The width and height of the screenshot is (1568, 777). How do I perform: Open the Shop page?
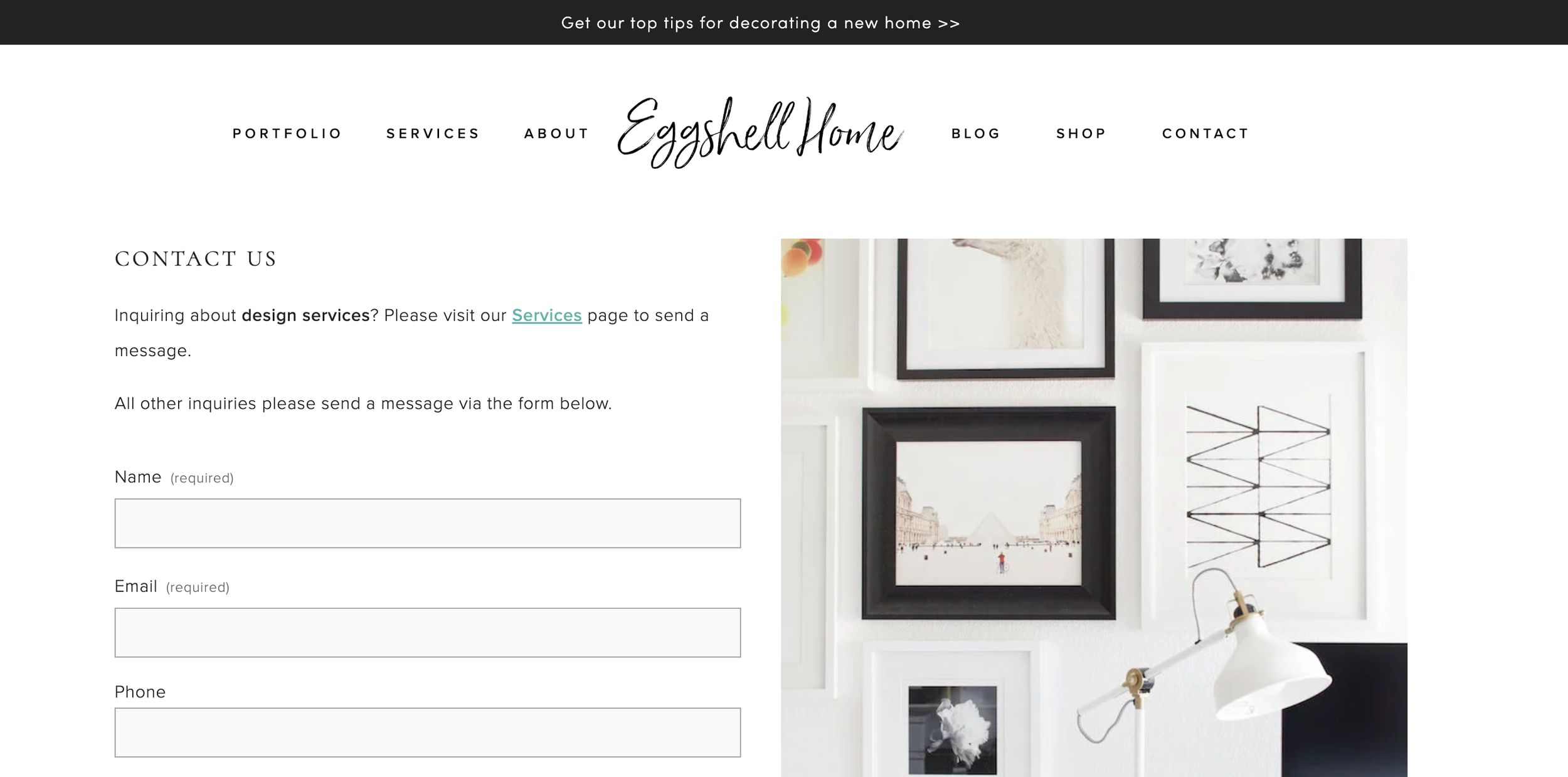point(1081,134)
